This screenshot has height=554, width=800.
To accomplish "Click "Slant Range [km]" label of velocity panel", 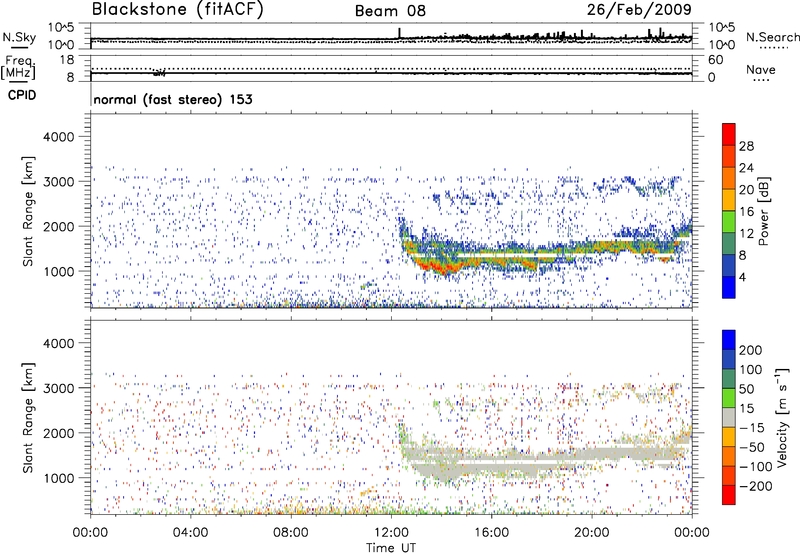I will pyautogui.click(x=28, y=417).
